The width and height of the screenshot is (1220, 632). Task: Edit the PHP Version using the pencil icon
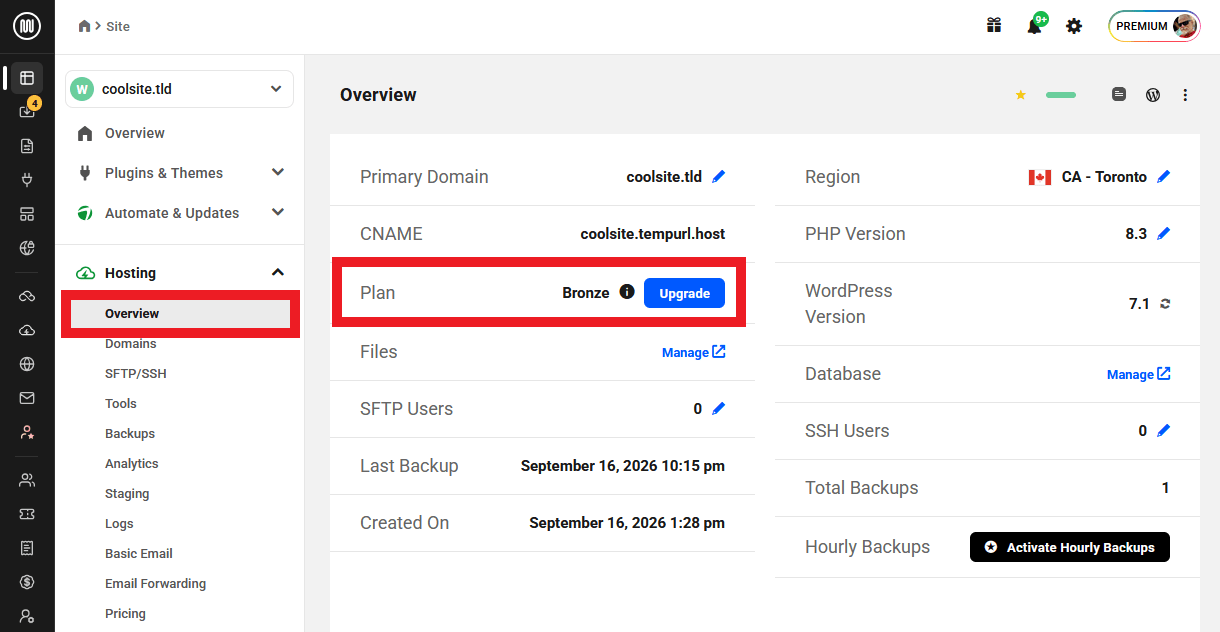pyautogui.click(x=1163, y=233)
